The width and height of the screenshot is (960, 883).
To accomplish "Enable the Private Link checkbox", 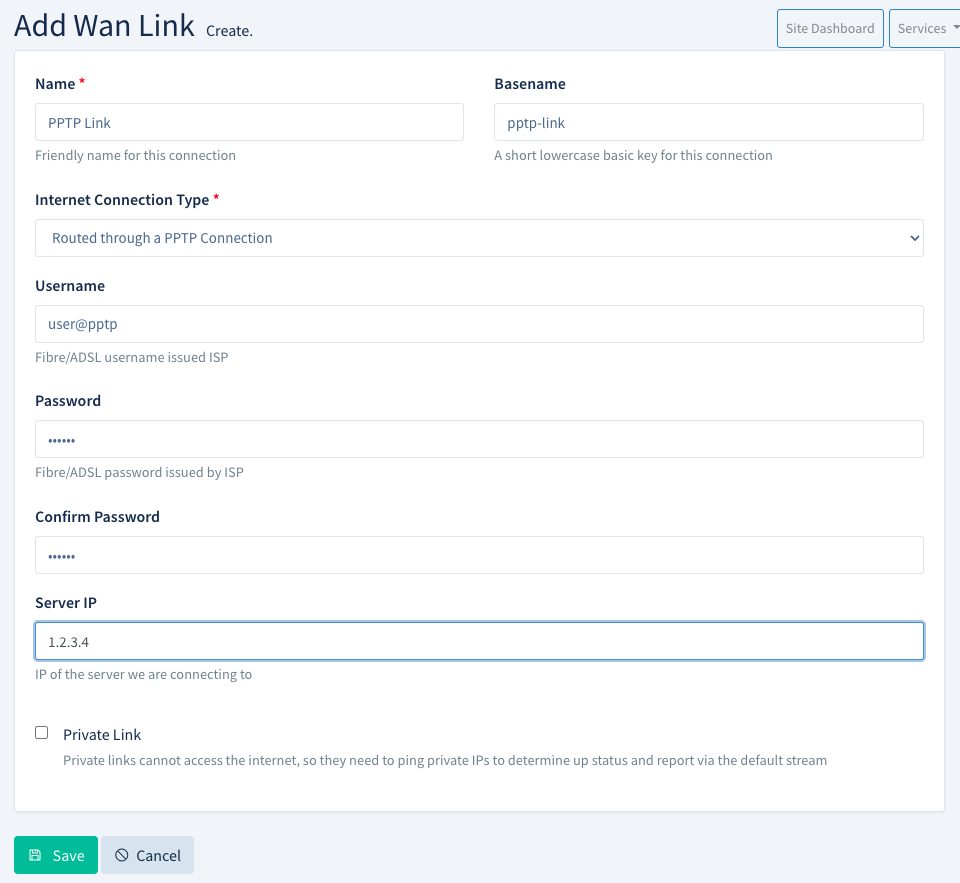I will coord(42,733).
